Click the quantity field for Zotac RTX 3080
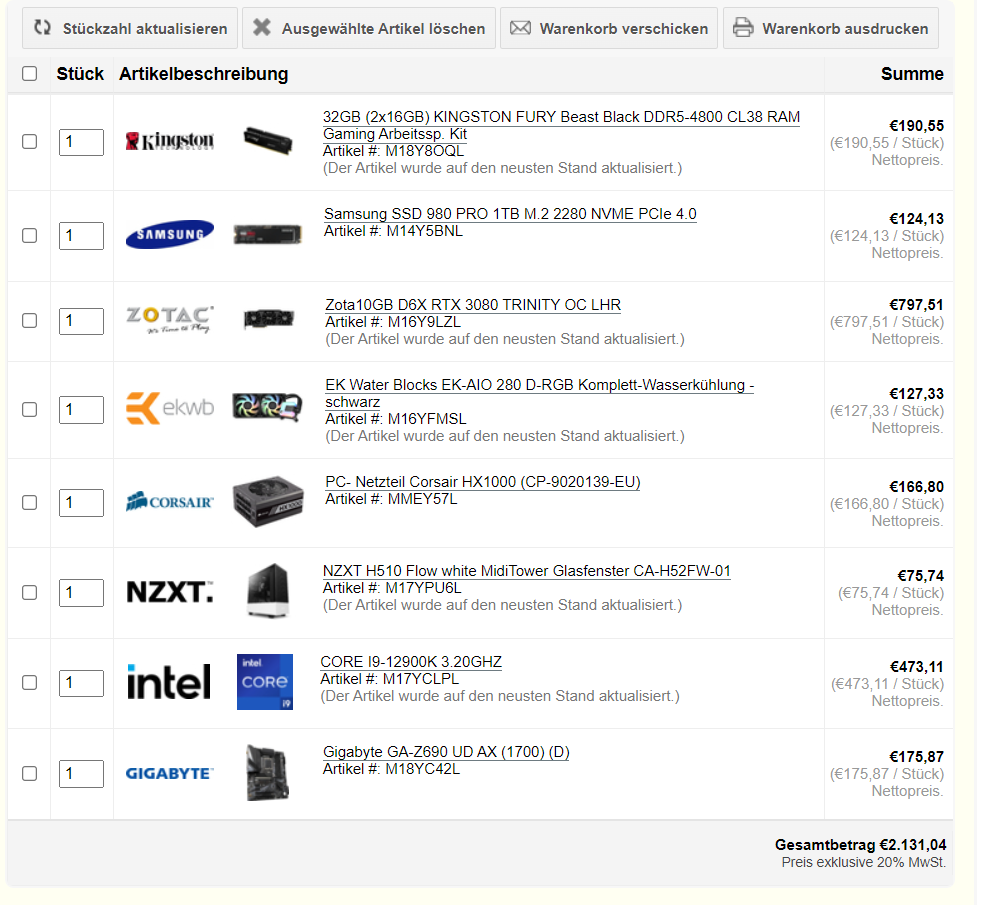This screenshot has height=905, width=993. pos(81,321)
